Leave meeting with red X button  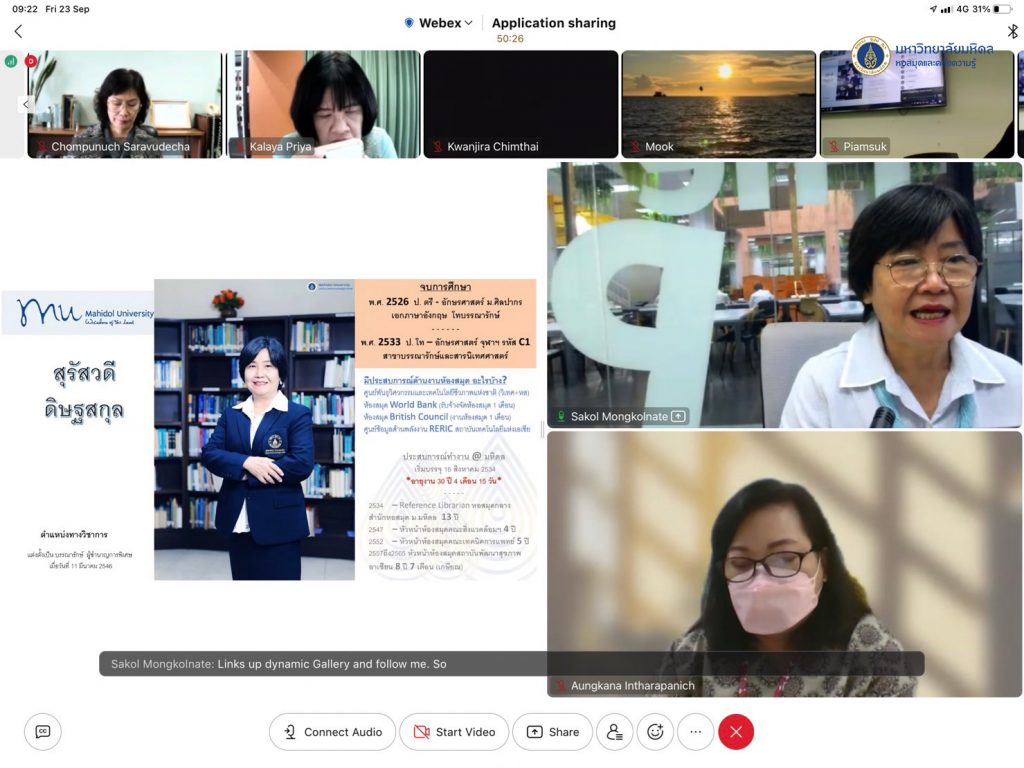[x=736, y=732]
